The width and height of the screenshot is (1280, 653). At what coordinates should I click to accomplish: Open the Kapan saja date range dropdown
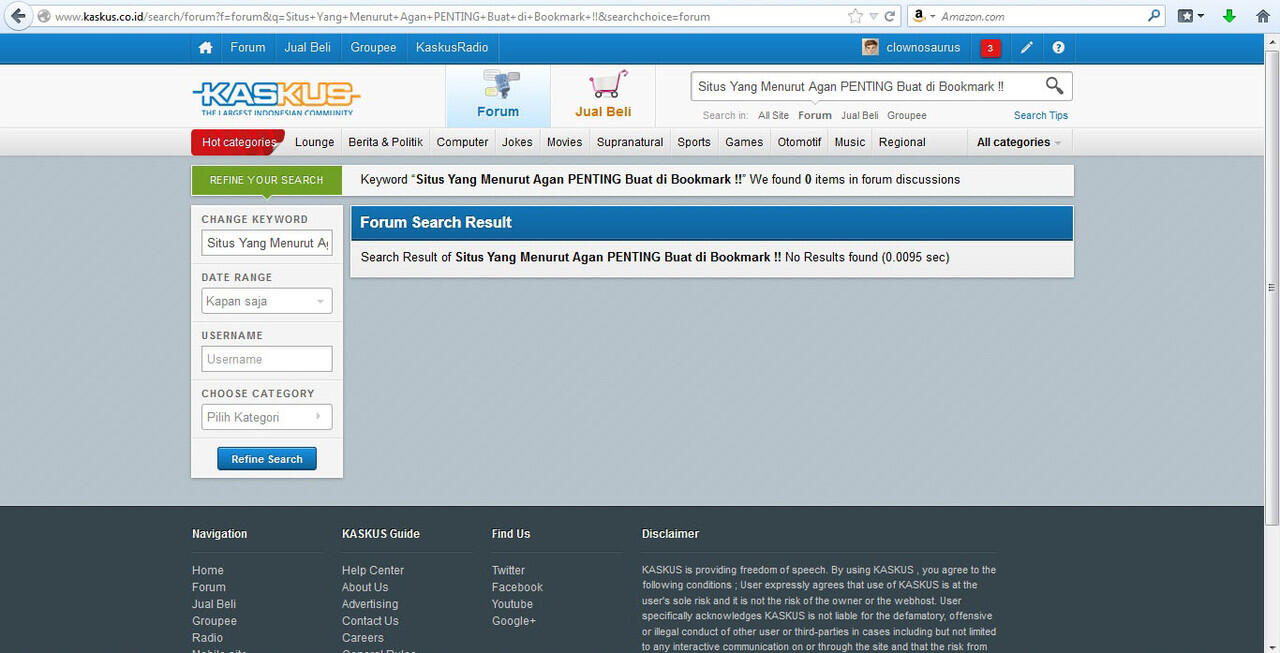coord(266,300)
